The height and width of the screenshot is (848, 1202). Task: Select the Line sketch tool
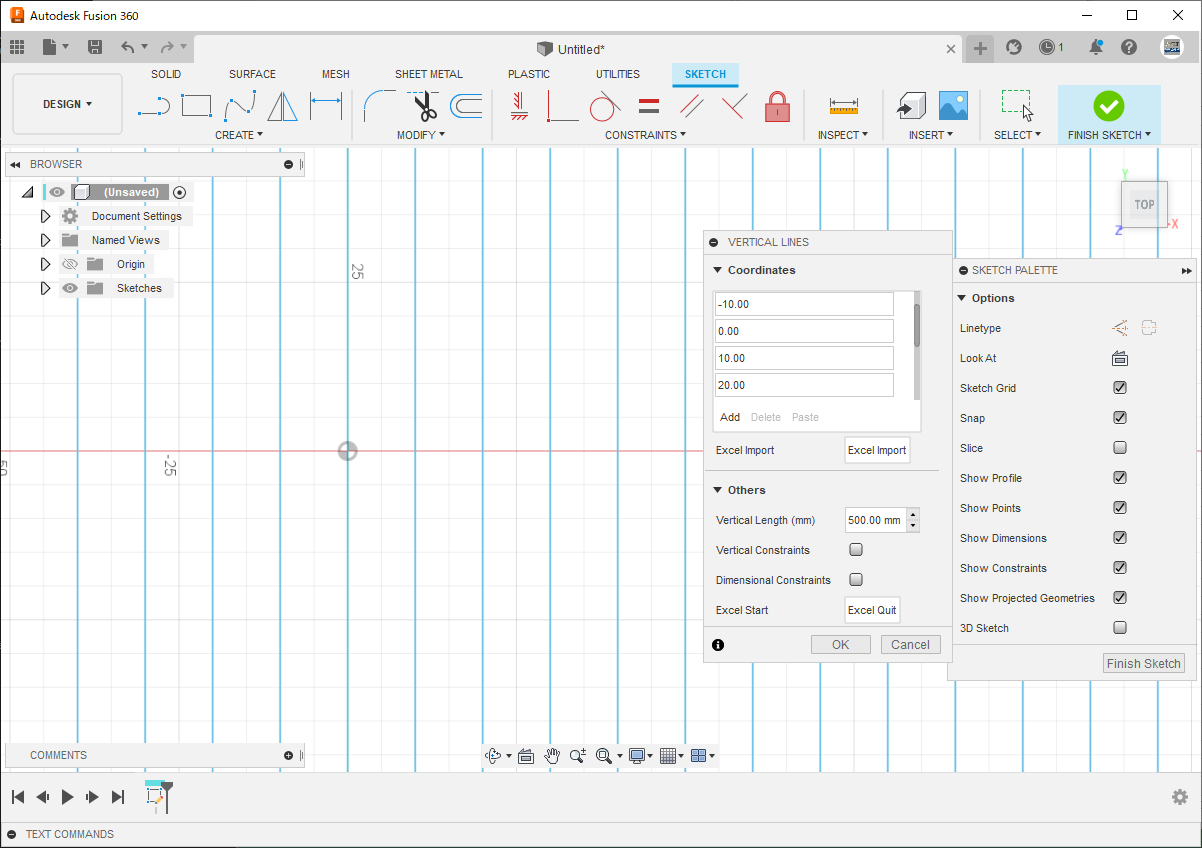pos(153,106)
